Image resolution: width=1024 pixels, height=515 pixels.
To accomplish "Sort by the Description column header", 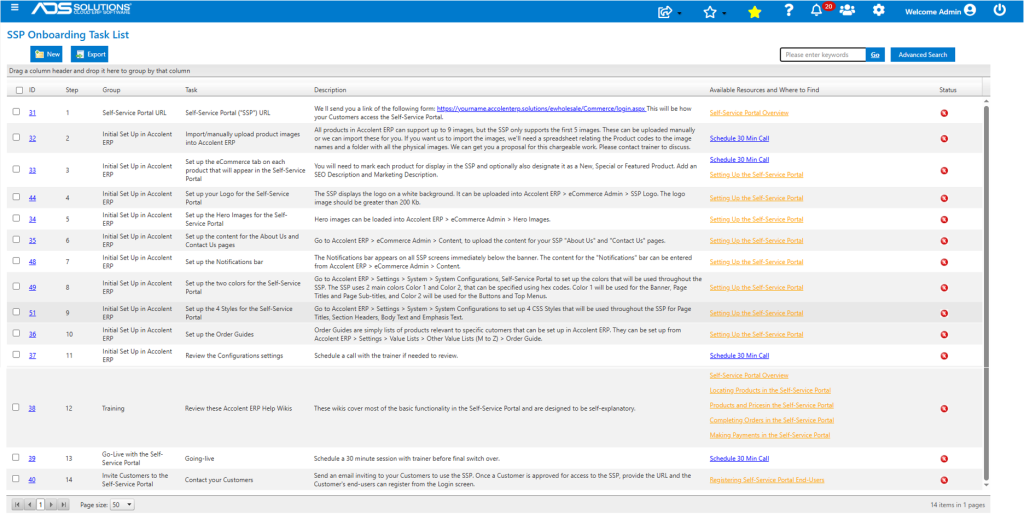I will 330,90.
